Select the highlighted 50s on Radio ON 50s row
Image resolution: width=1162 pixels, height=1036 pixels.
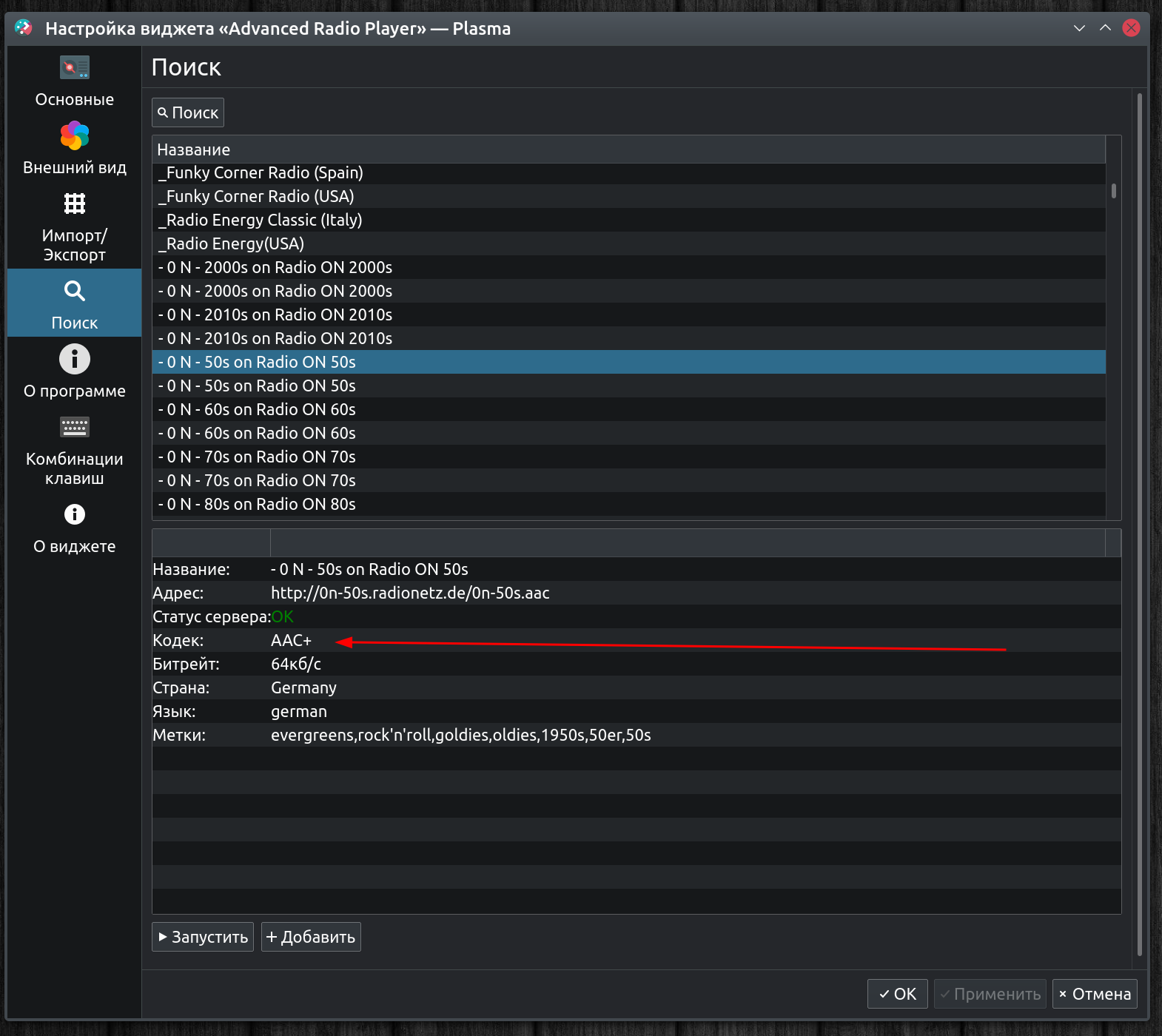pos(628,362)
